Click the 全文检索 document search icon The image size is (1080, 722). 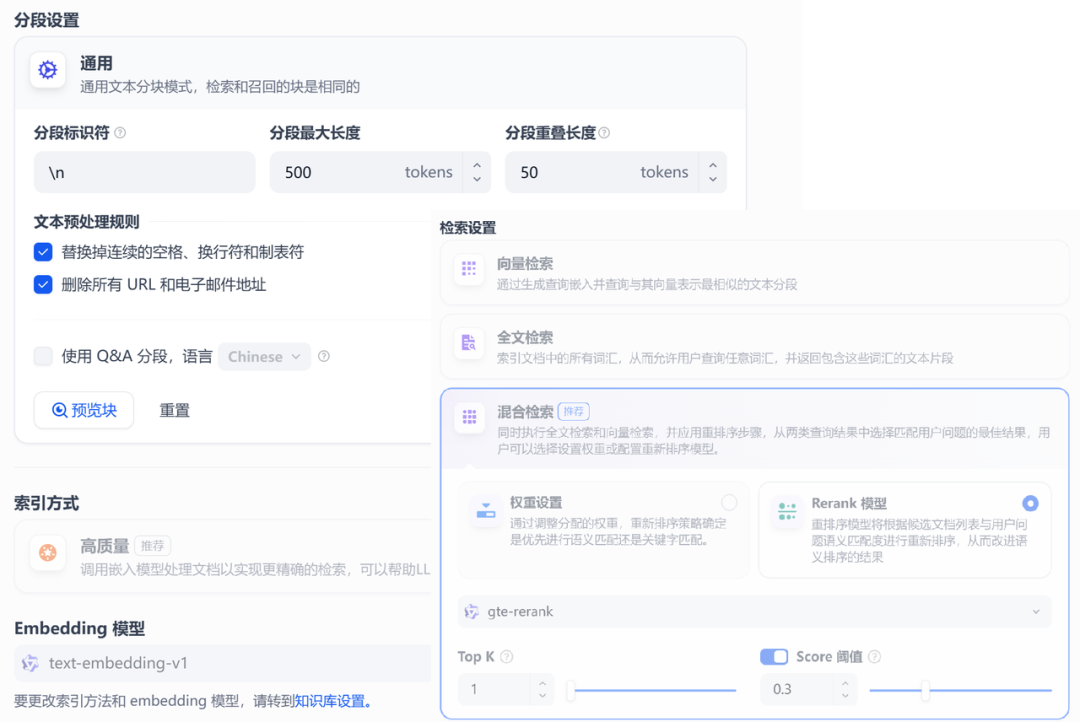[x=469, y=342]
